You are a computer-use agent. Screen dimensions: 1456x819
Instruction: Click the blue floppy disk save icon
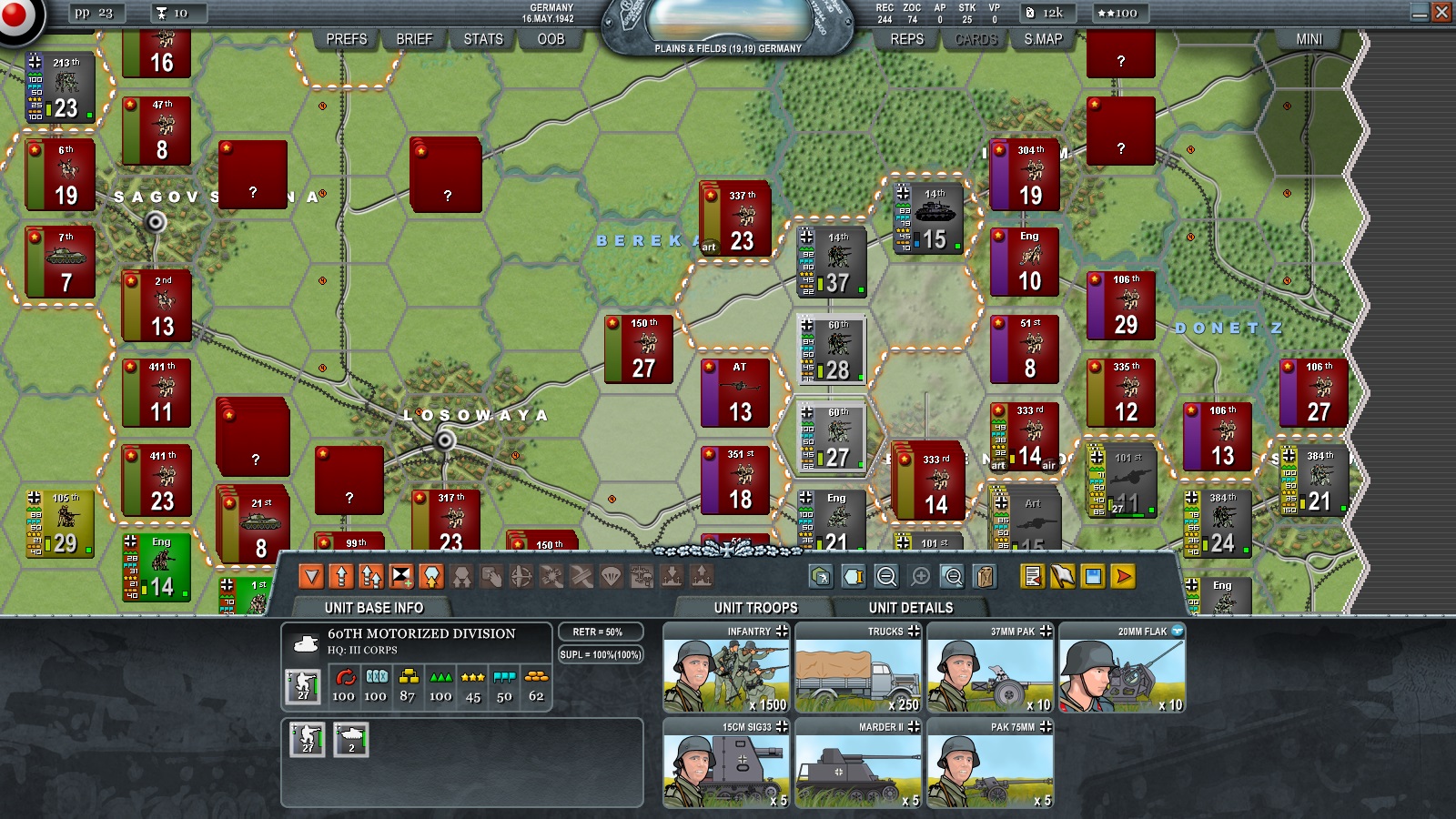(1093, 576)
